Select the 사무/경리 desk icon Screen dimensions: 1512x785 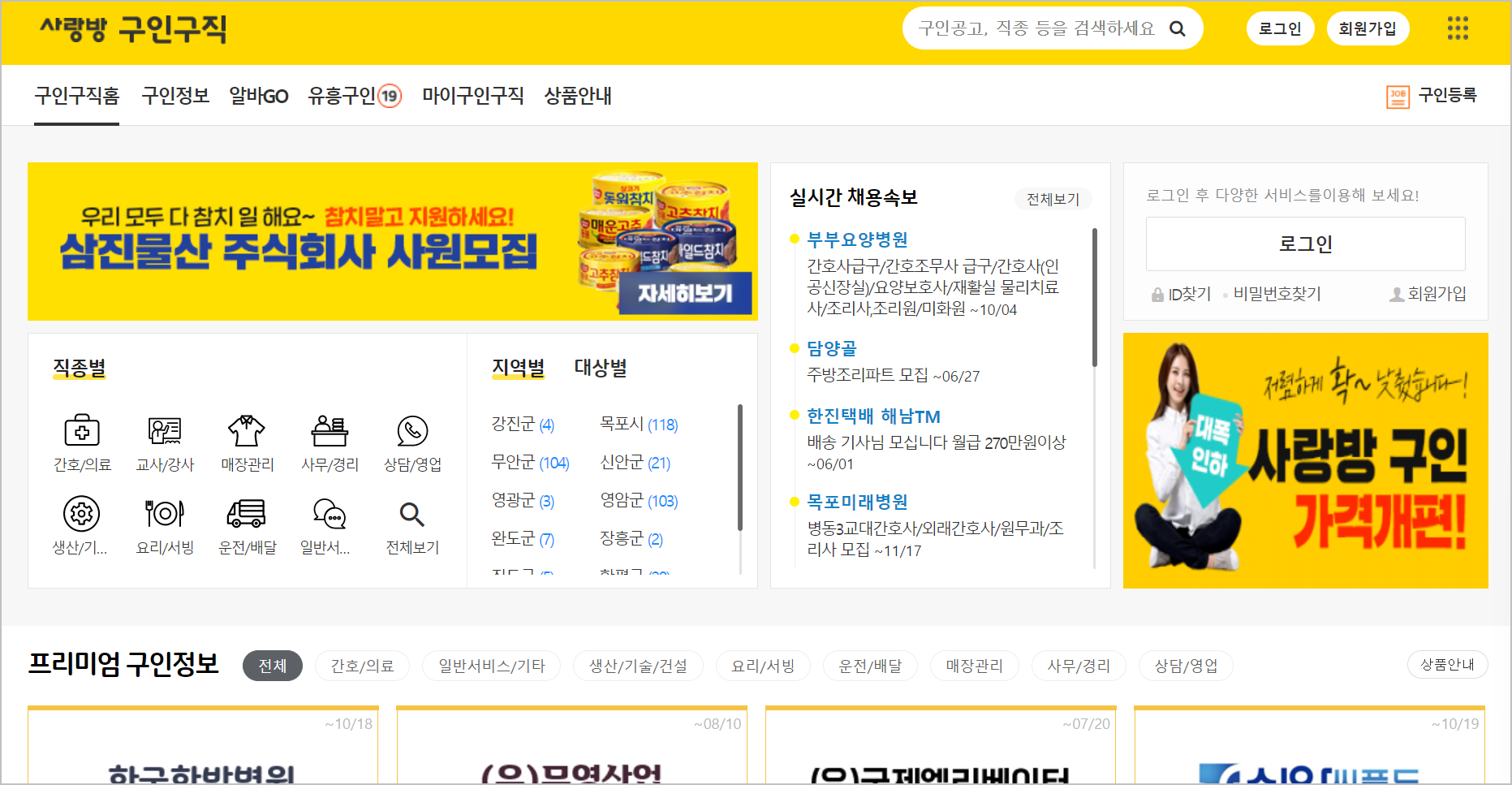coord(330,430)
